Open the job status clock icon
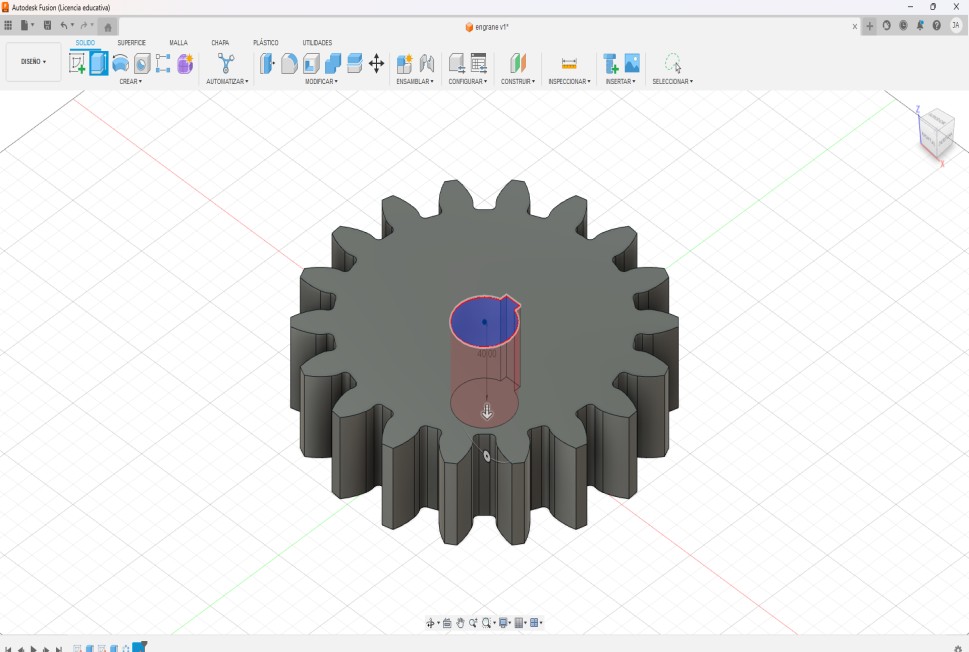 pos(903,25)
